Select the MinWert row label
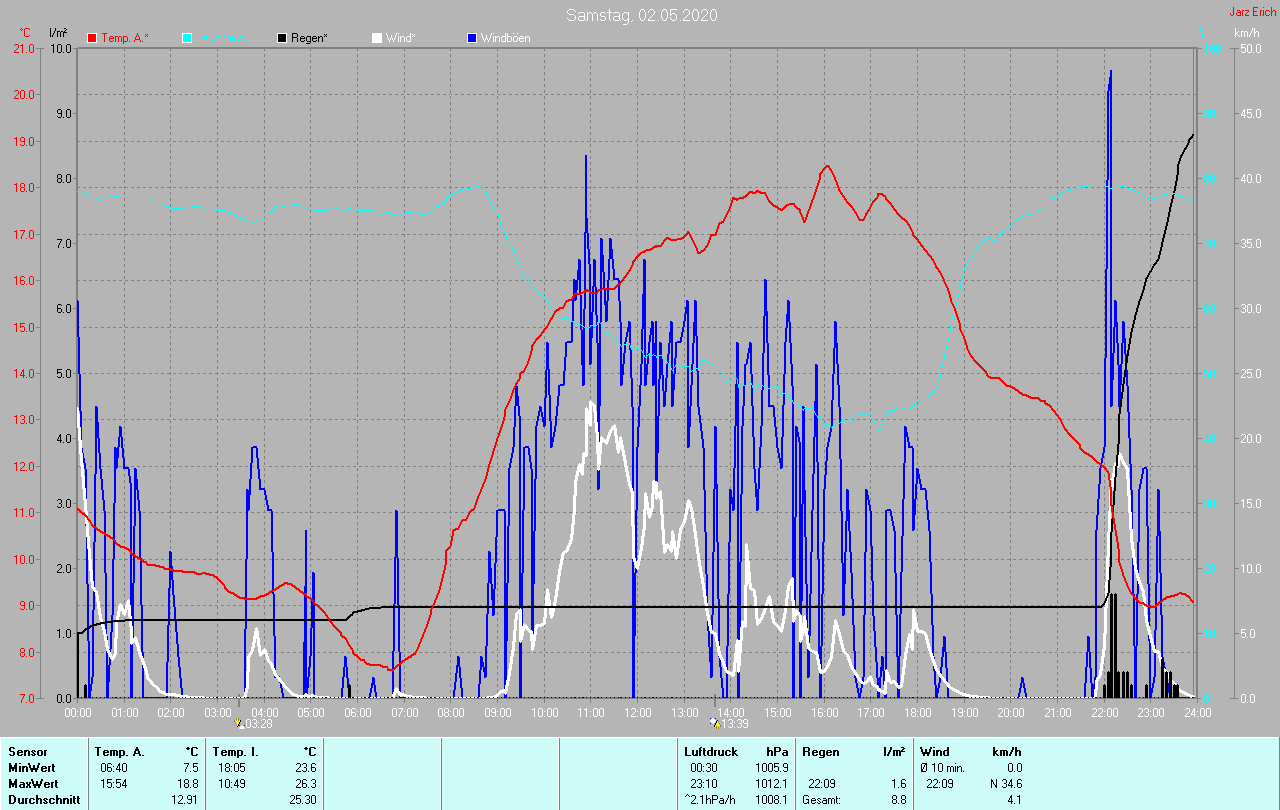 (x=31, y=767)
